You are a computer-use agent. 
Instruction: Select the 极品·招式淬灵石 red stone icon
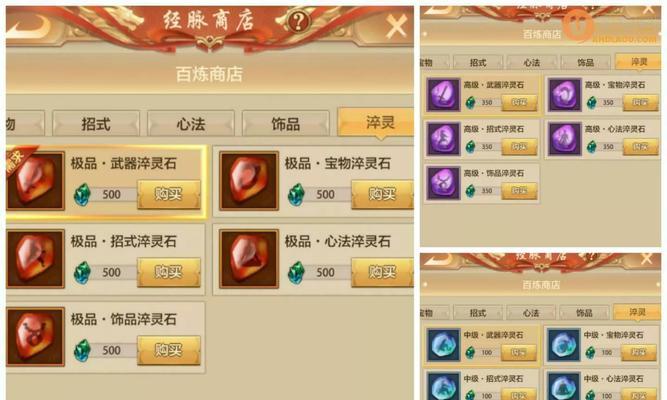35,259
